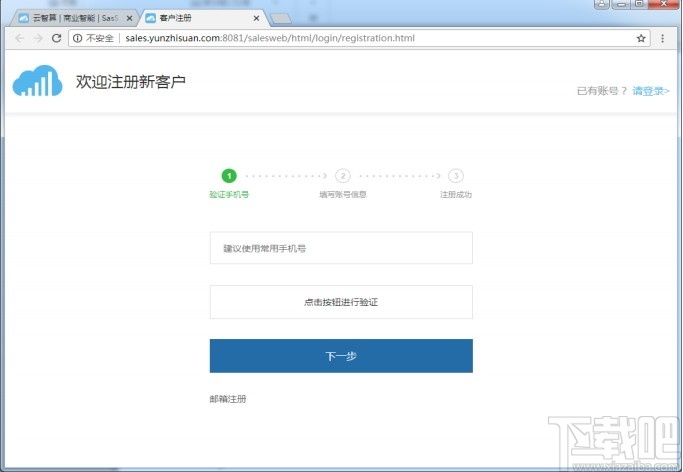Click the browser forward arrow
This screenshot has height=472, width=683.
38,38
